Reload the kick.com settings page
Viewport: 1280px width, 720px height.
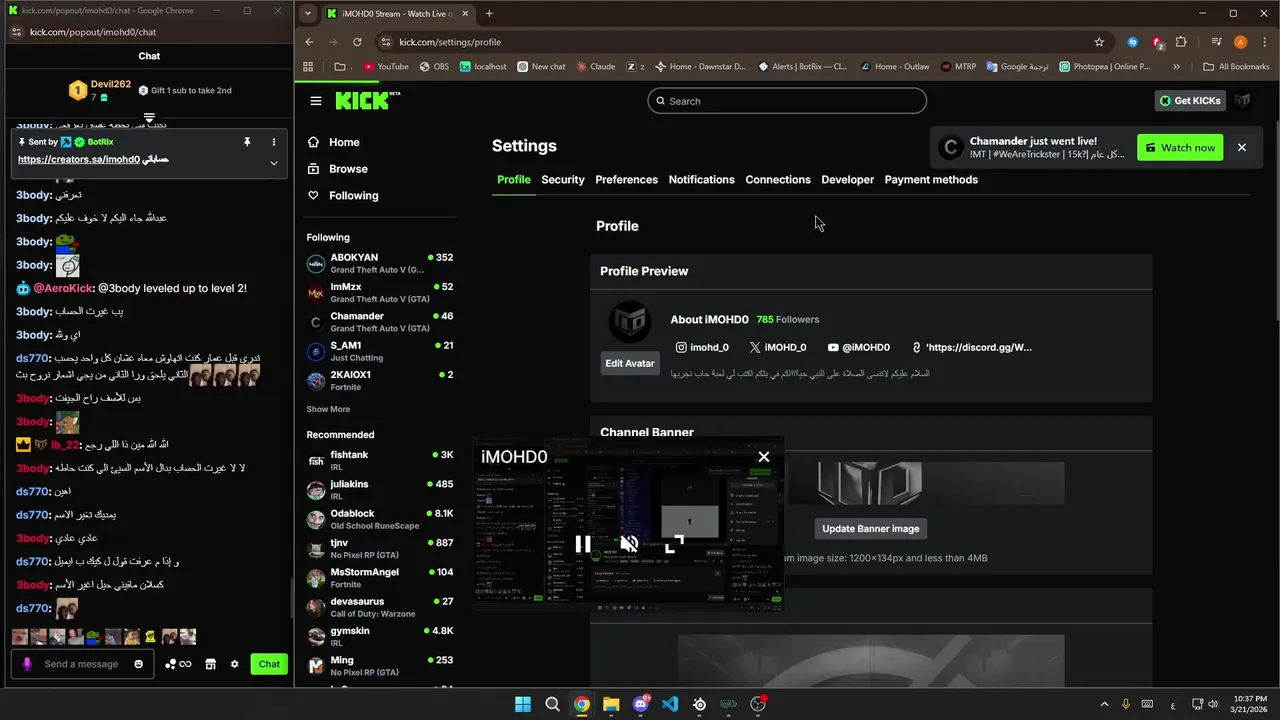[357, 42]
